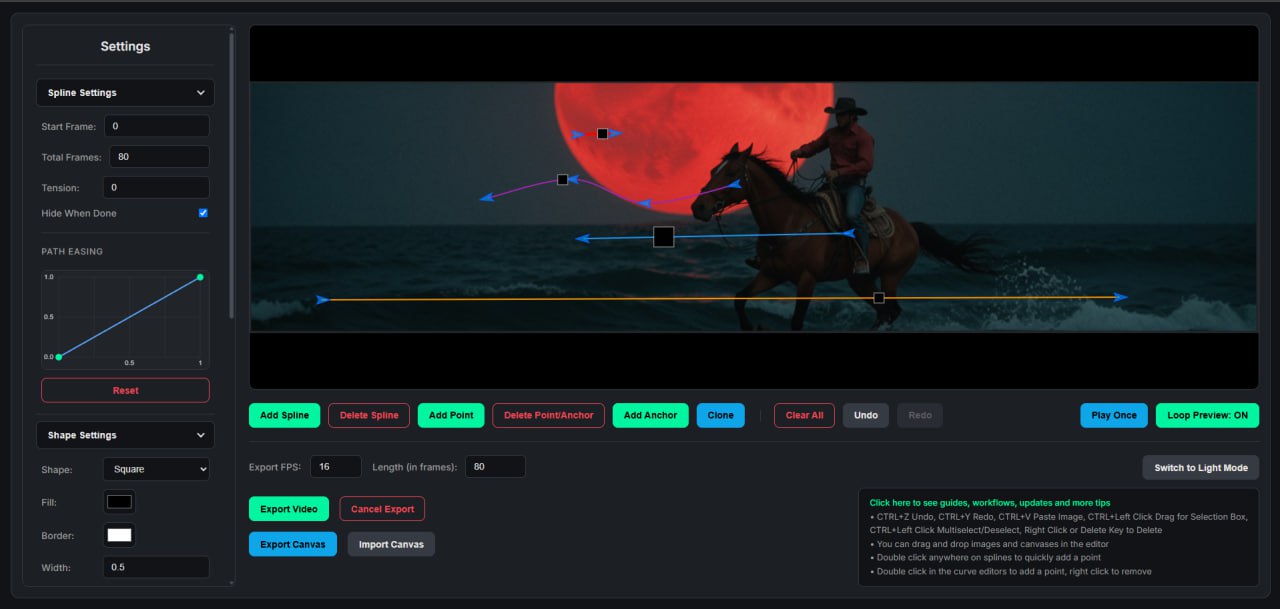Click the square point on the purple spline
The height and width of the screenshot is (609, 1280).
click(x=562, y=180)
